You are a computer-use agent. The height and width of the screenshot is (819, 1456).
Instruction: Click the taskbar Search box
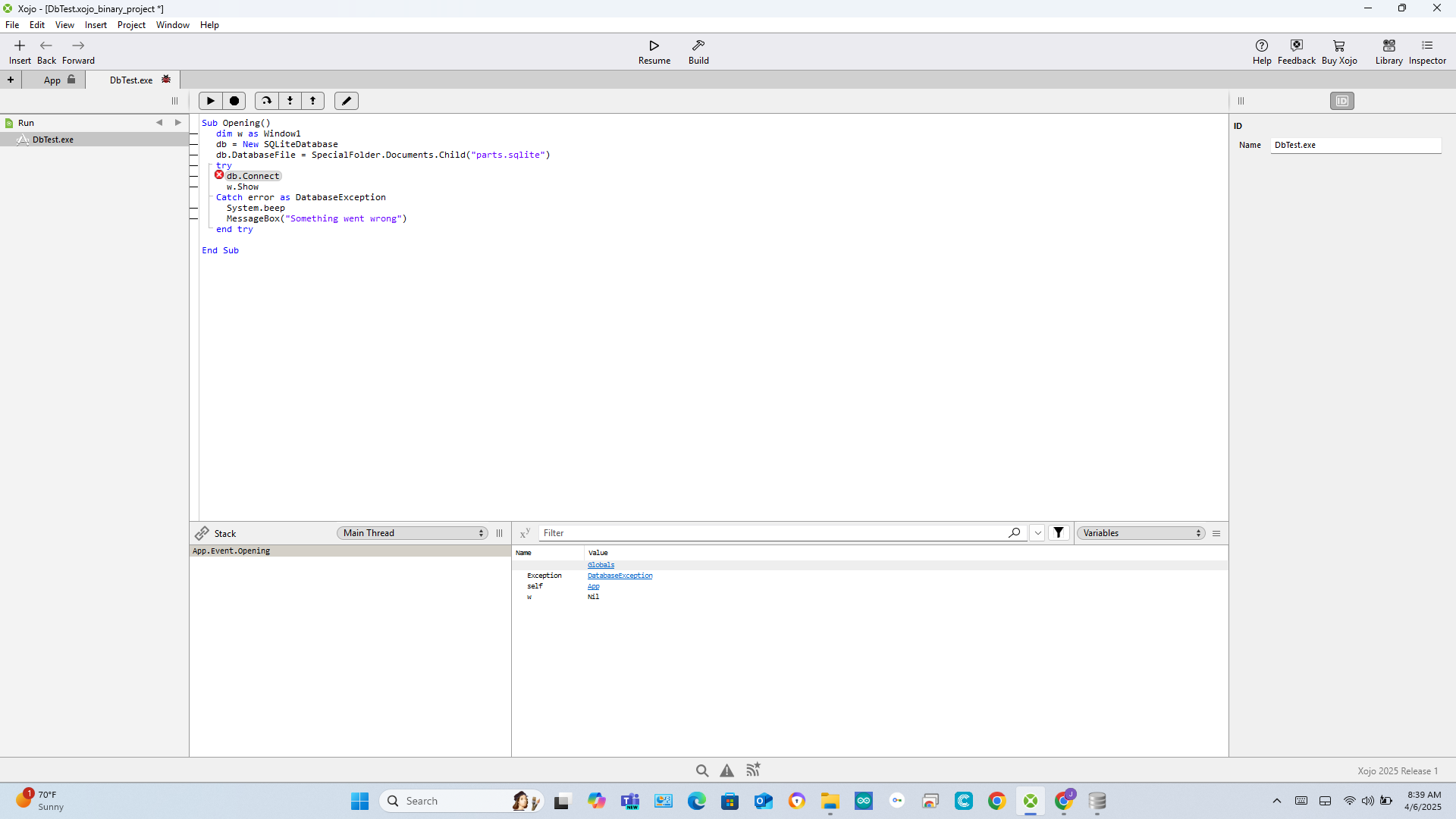click(x=462, y=801)
